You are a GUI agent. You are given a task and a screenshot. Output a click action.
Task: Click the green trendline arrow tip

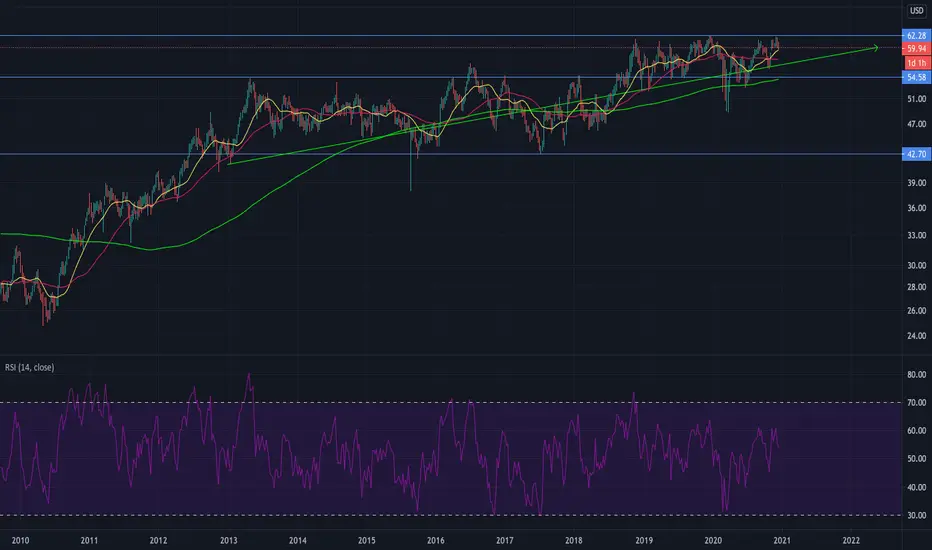point(876,48)
